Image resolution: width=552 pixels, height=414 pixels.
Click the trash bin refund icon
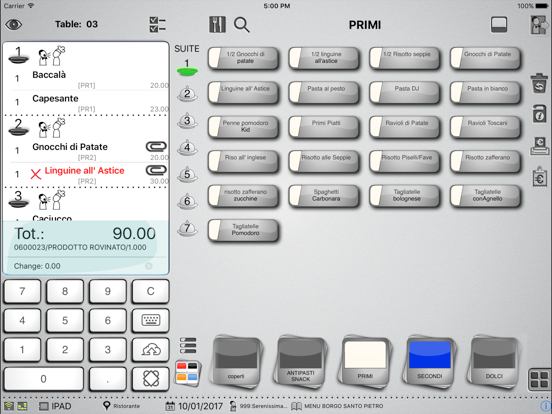[539, 83]
